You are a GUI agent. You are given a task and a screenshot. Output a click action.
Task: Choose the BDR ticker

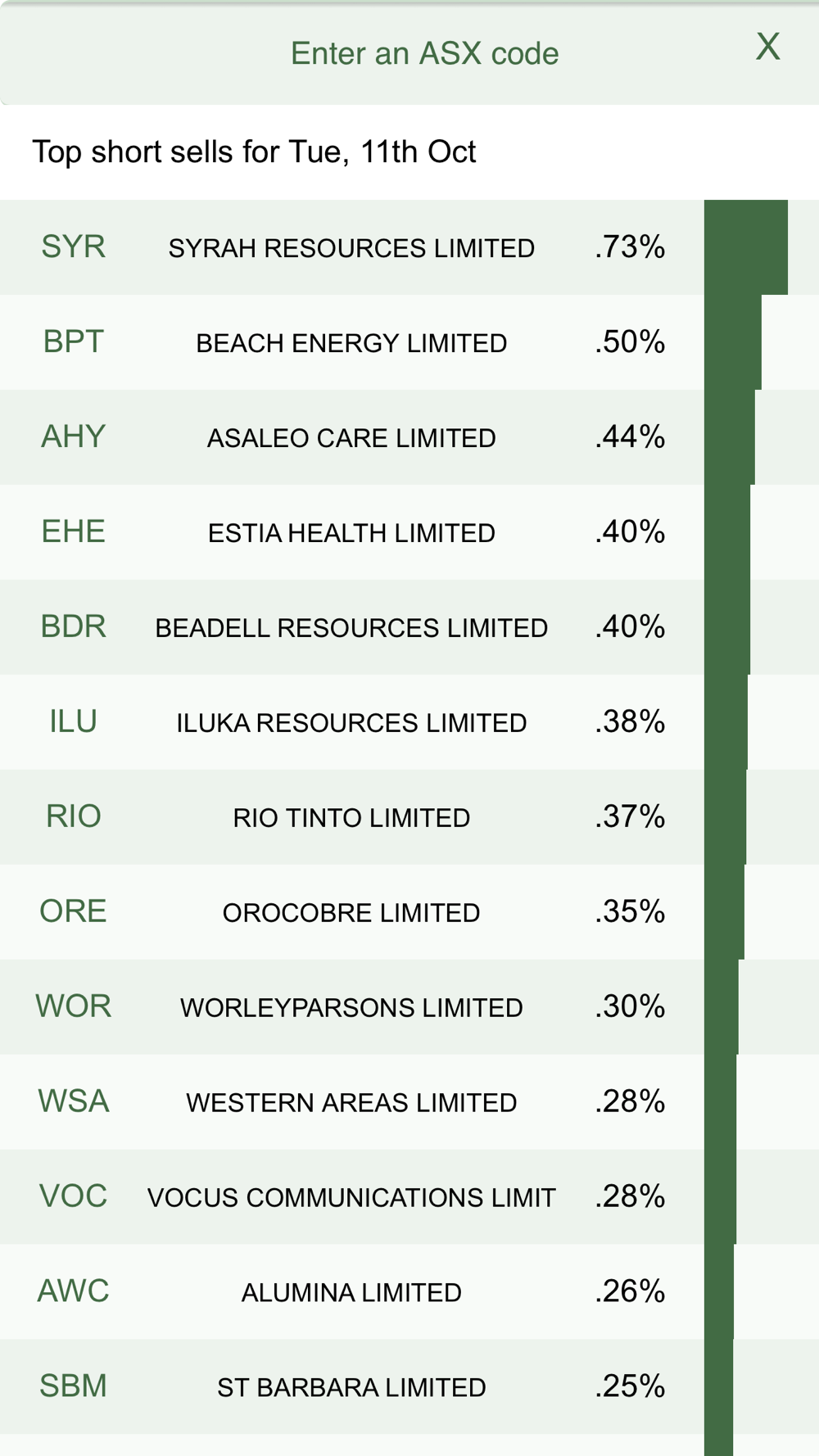(x=73, y=626)
